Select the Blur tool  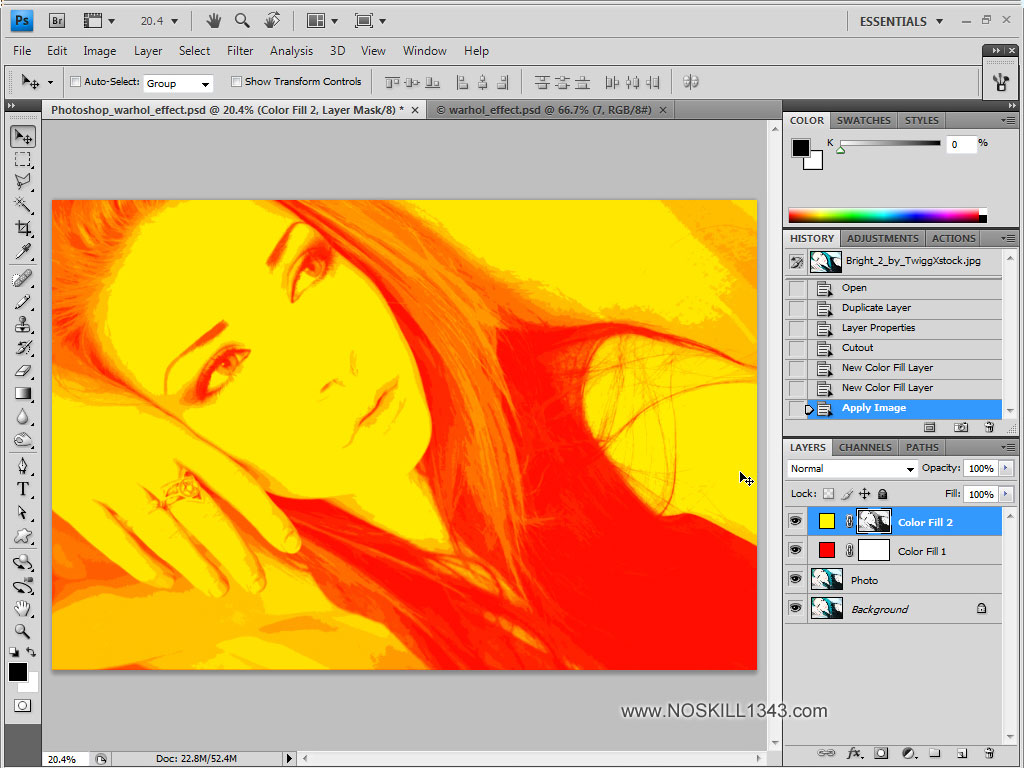(23, 417)
